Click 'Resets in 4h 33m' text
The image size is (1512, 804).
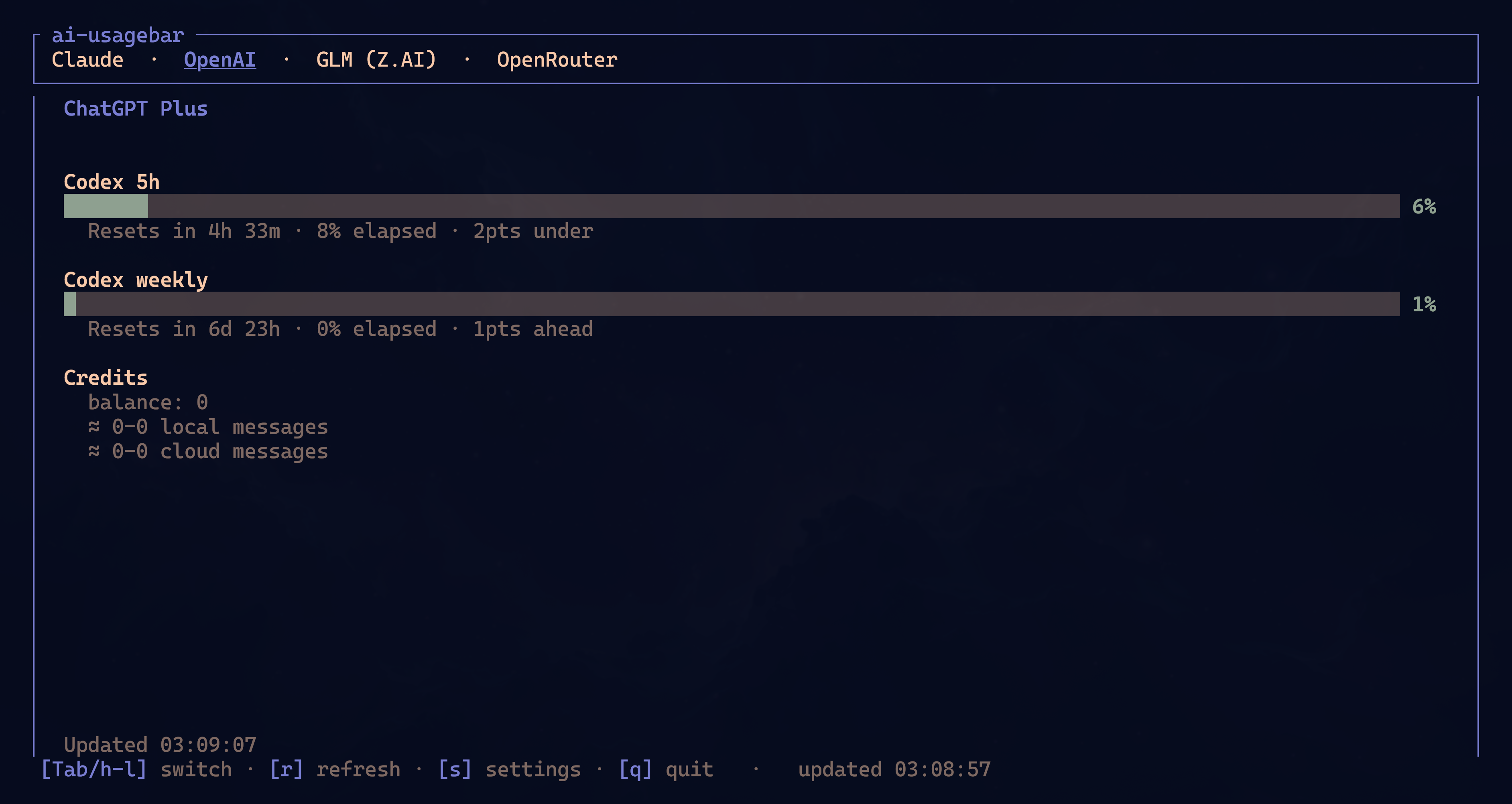[184, 231]
